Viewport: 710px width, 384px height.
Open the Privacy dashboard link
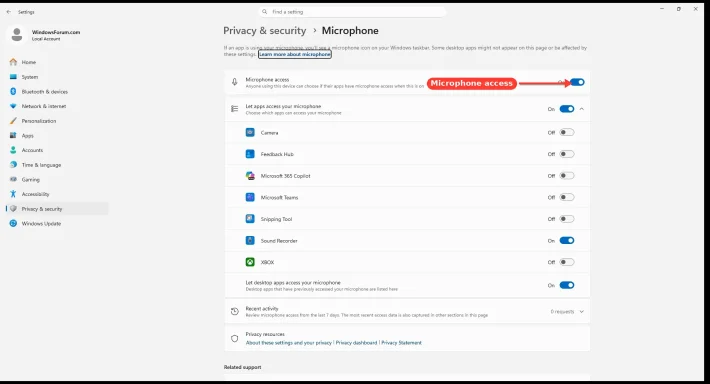[356, 343]
